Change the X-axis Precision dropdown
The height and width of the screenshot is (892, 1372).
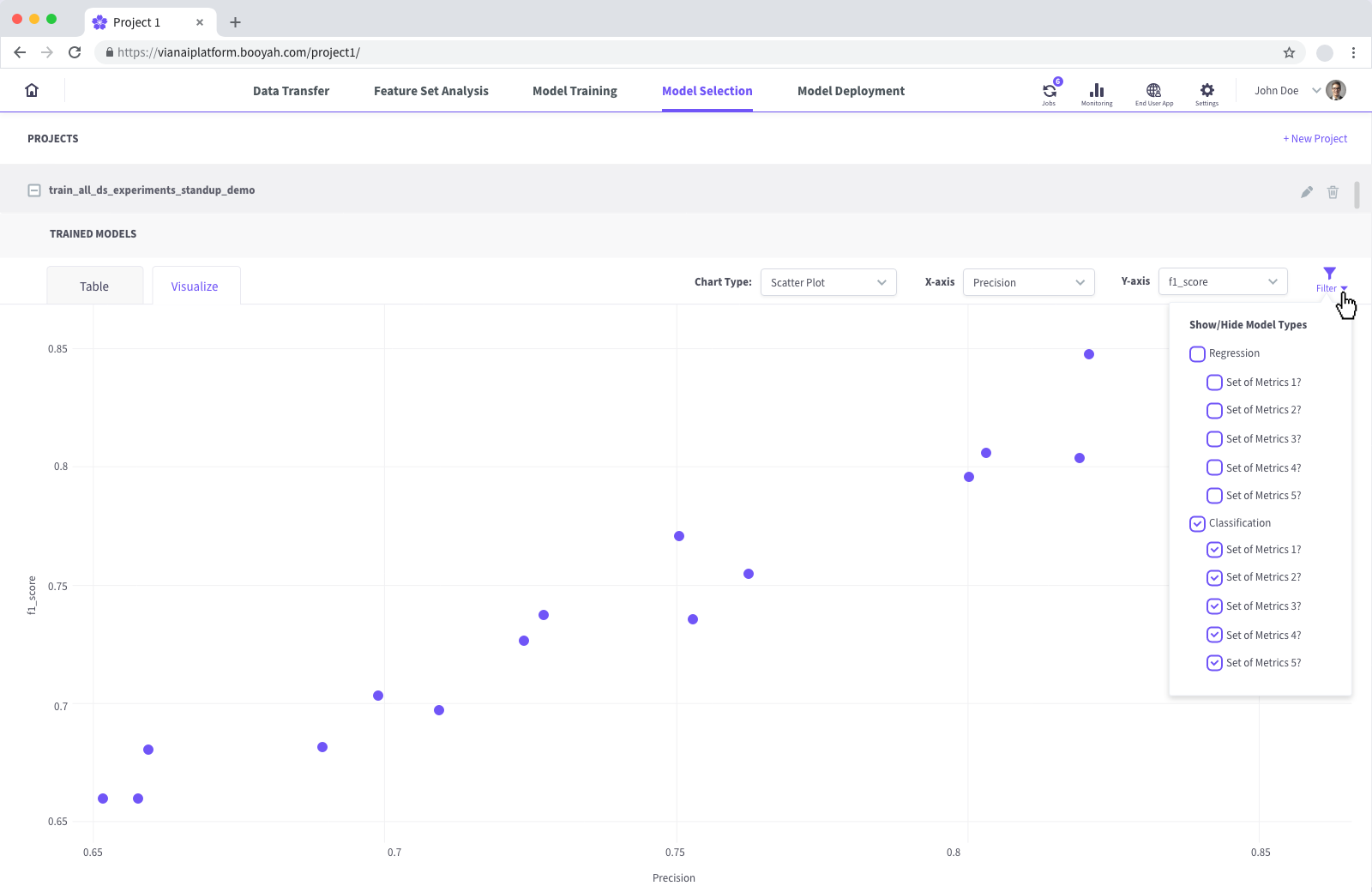(x=1028, y=281)
